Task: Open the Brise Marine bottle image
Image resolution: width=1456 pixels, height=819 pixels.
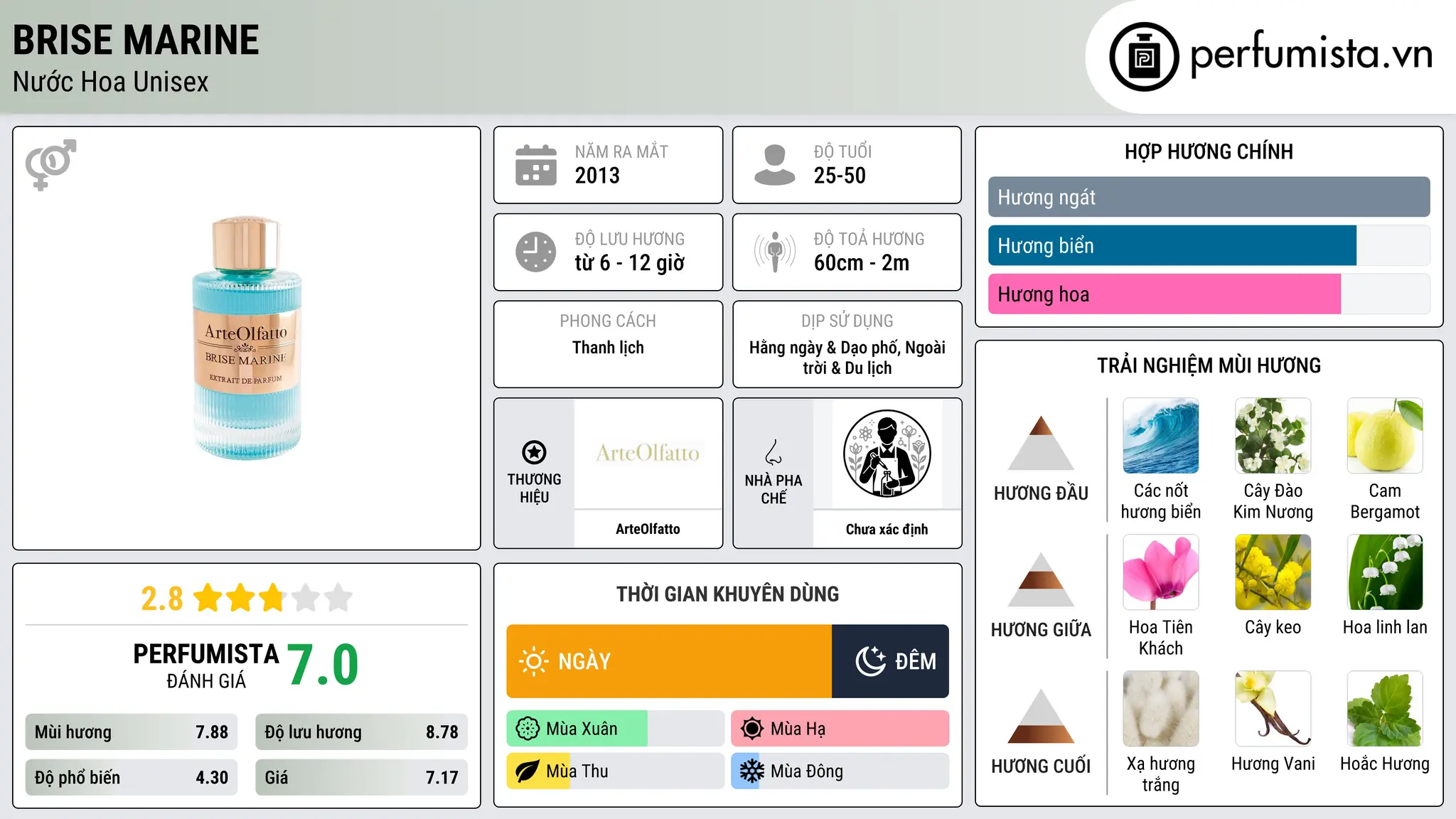Action: point(247,338)
